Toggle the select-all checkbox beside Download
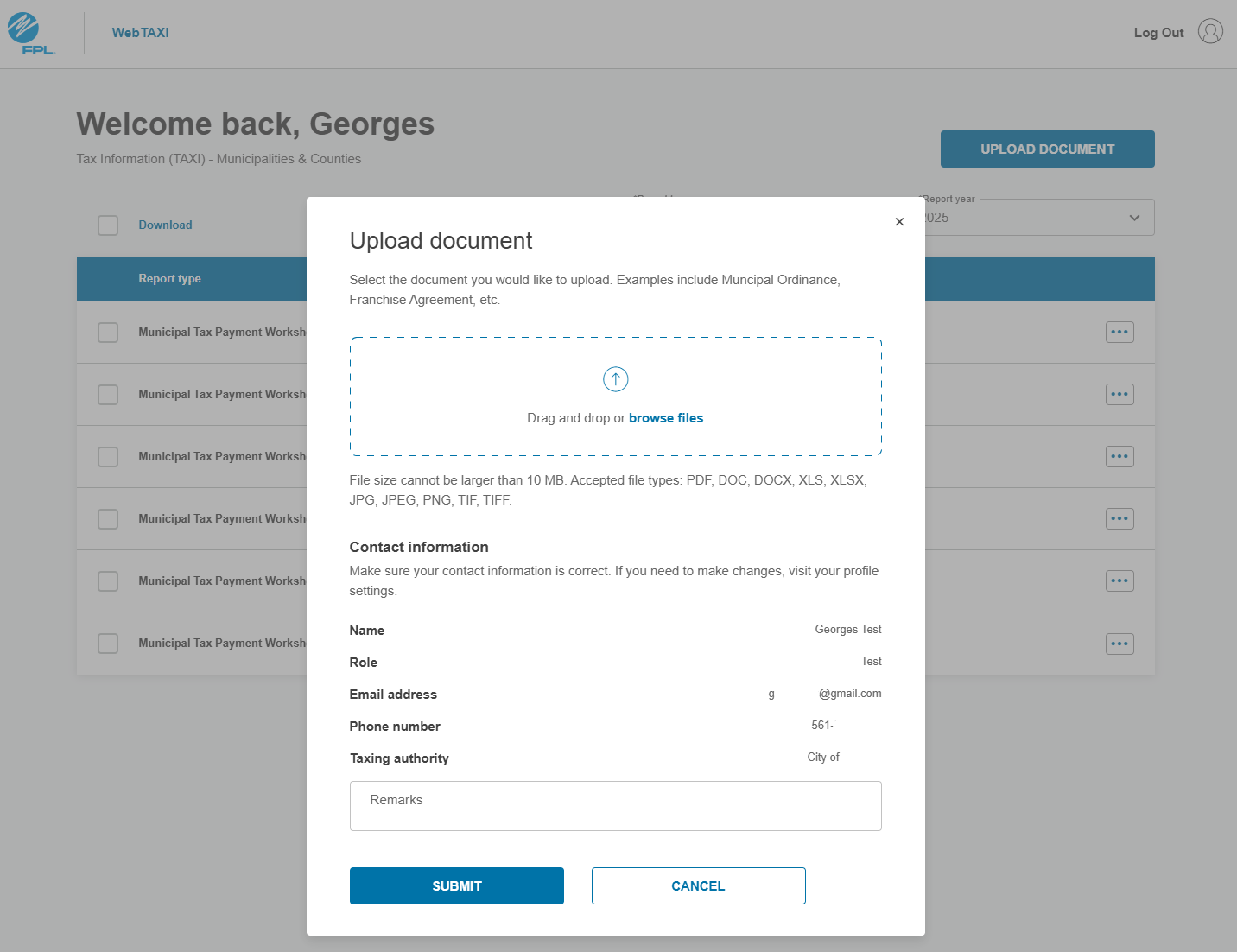The height and width of the screenshot is (952, 1237). 108,225
